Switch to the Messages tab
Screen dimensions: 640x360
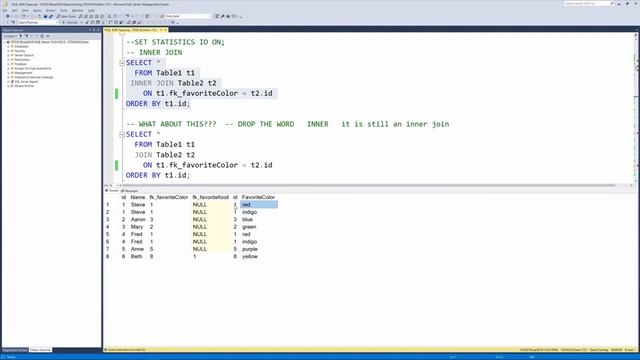[x=130, y=191]
